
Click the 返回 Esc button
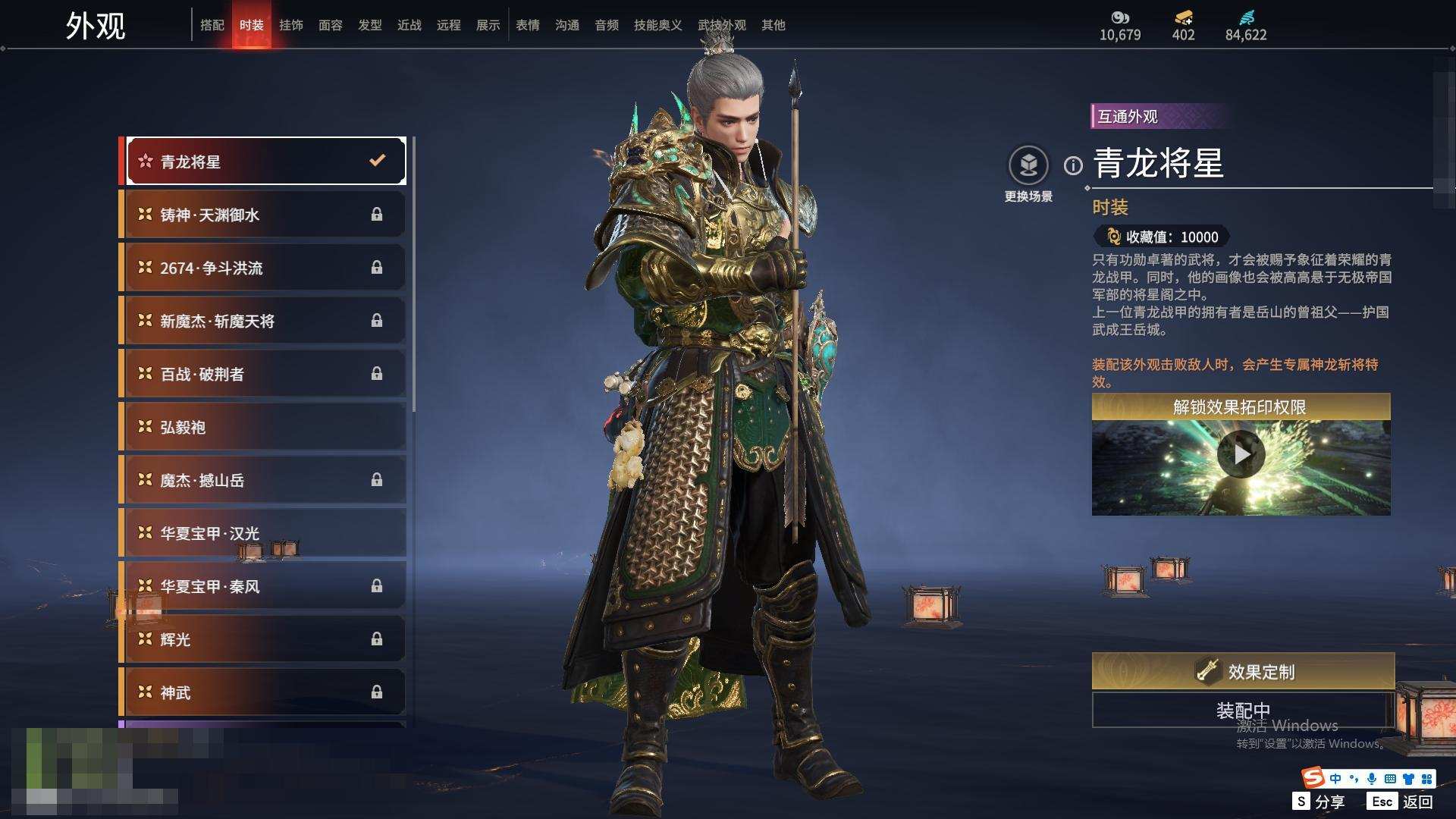[x=1401, y=802]
